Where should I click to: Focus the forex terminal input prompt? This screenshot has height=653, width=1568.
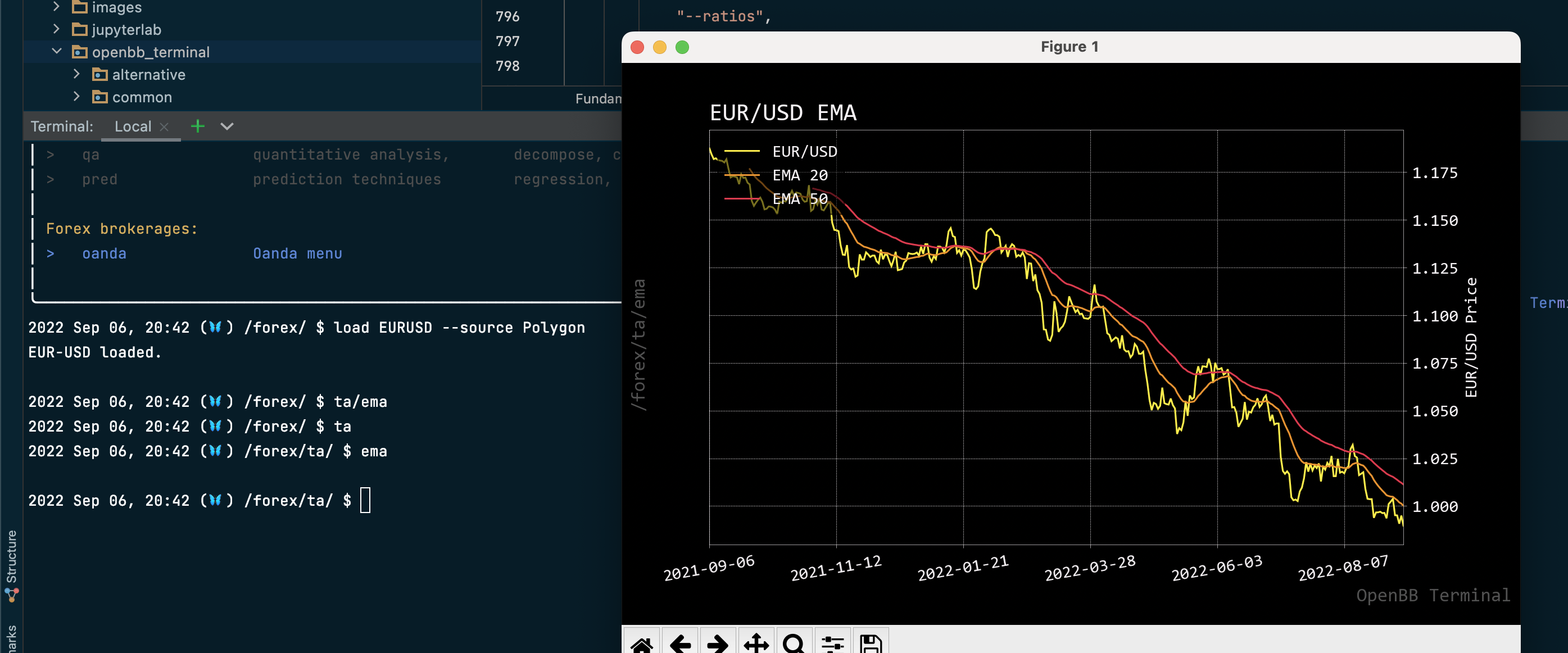[366, 500]
